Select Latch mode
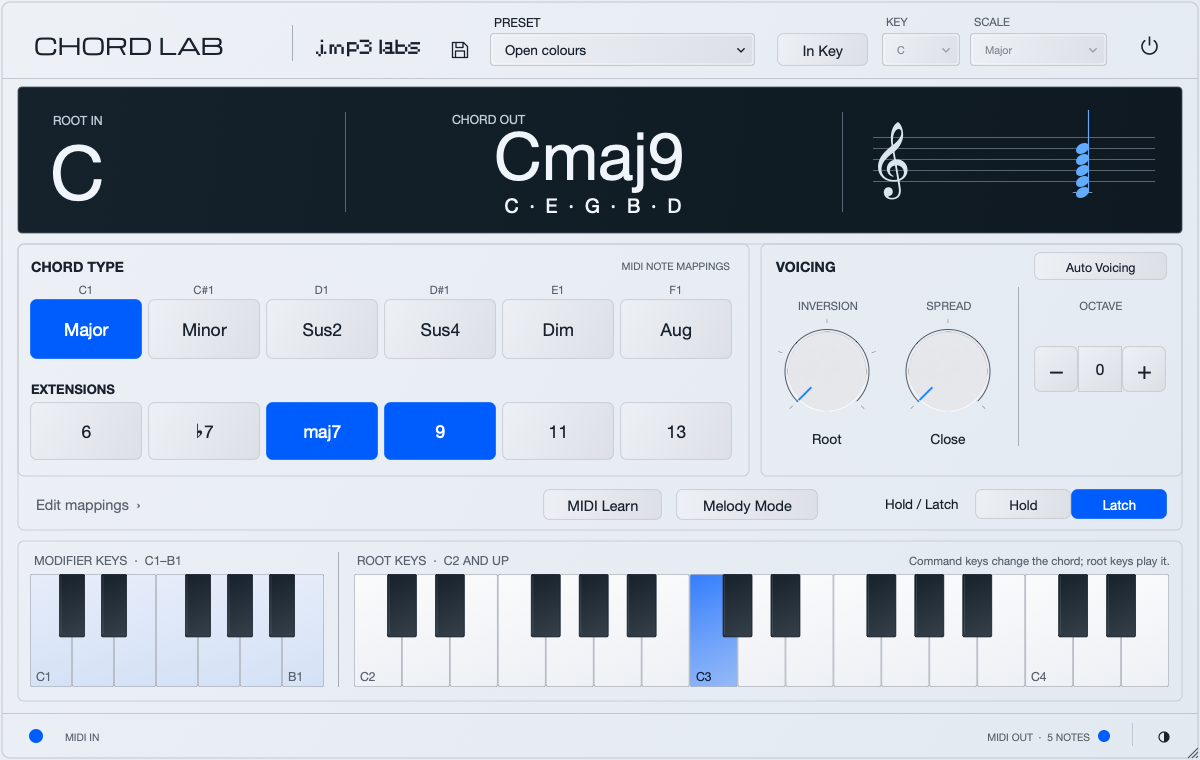This screenshot has width=1200, height=760. 1118,505
